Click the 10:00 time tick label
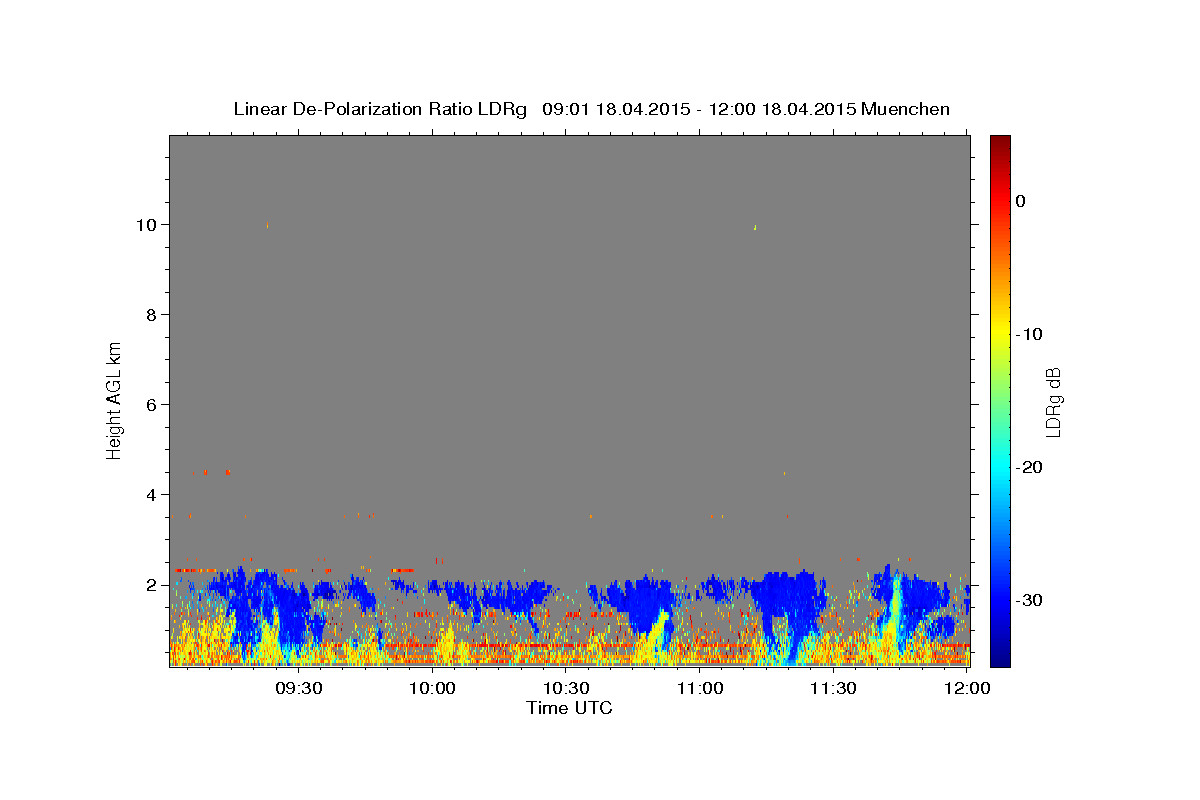The image size is (1200, 800). point(432,688)
